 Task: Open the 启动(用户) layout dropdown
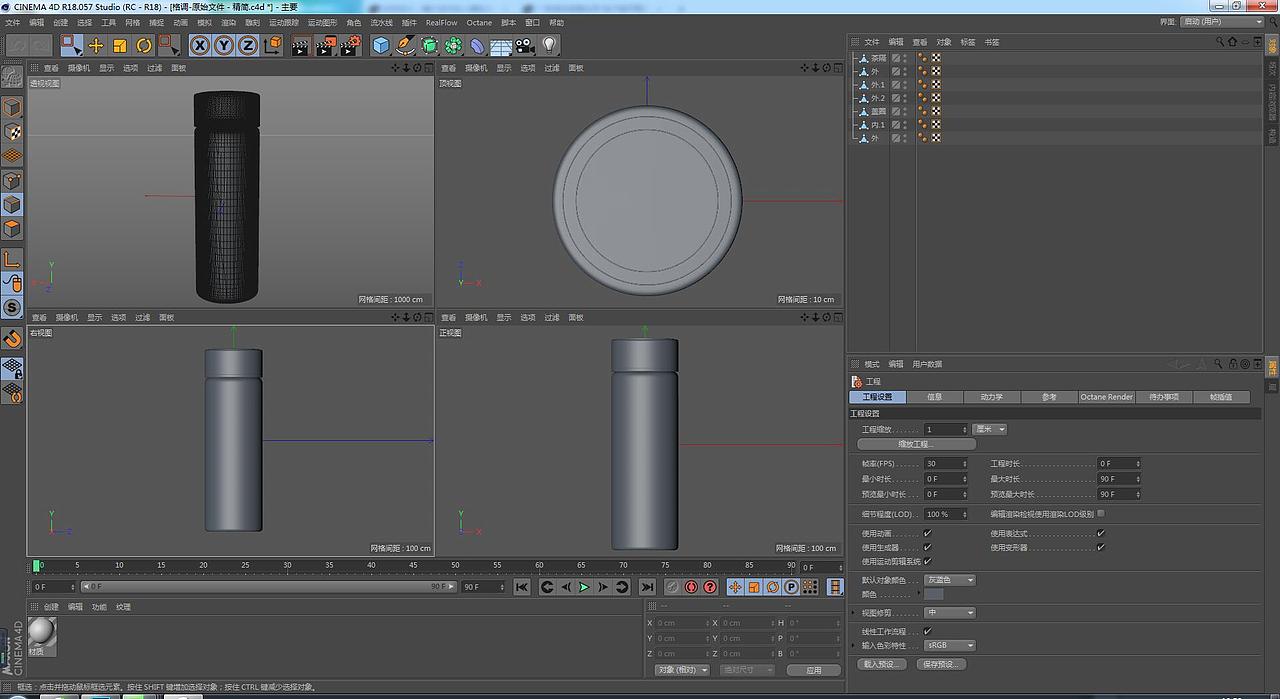tap(1222, 22)
